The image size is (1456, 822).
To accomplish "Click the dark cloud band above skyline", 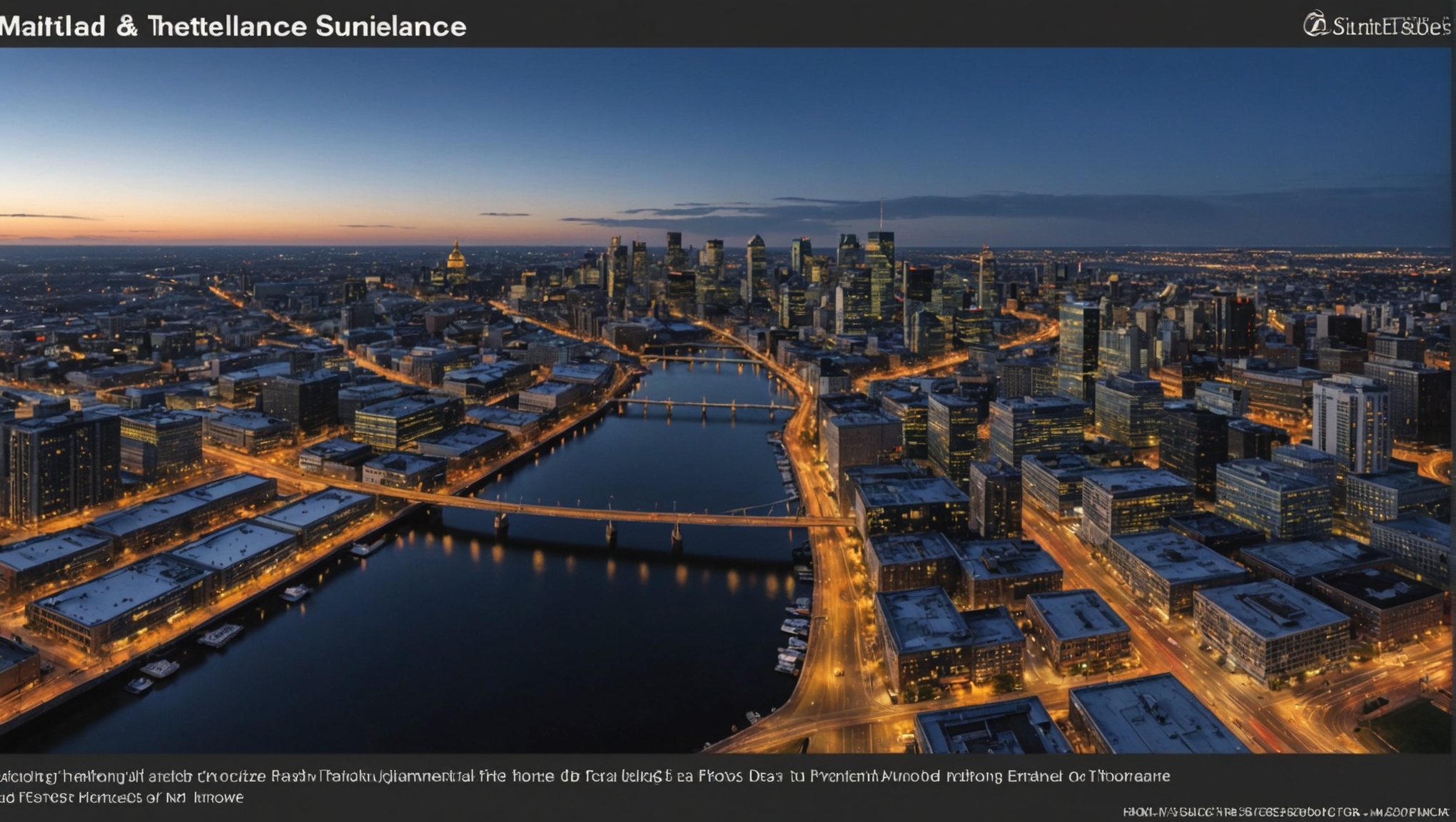I will click(999, 208).
